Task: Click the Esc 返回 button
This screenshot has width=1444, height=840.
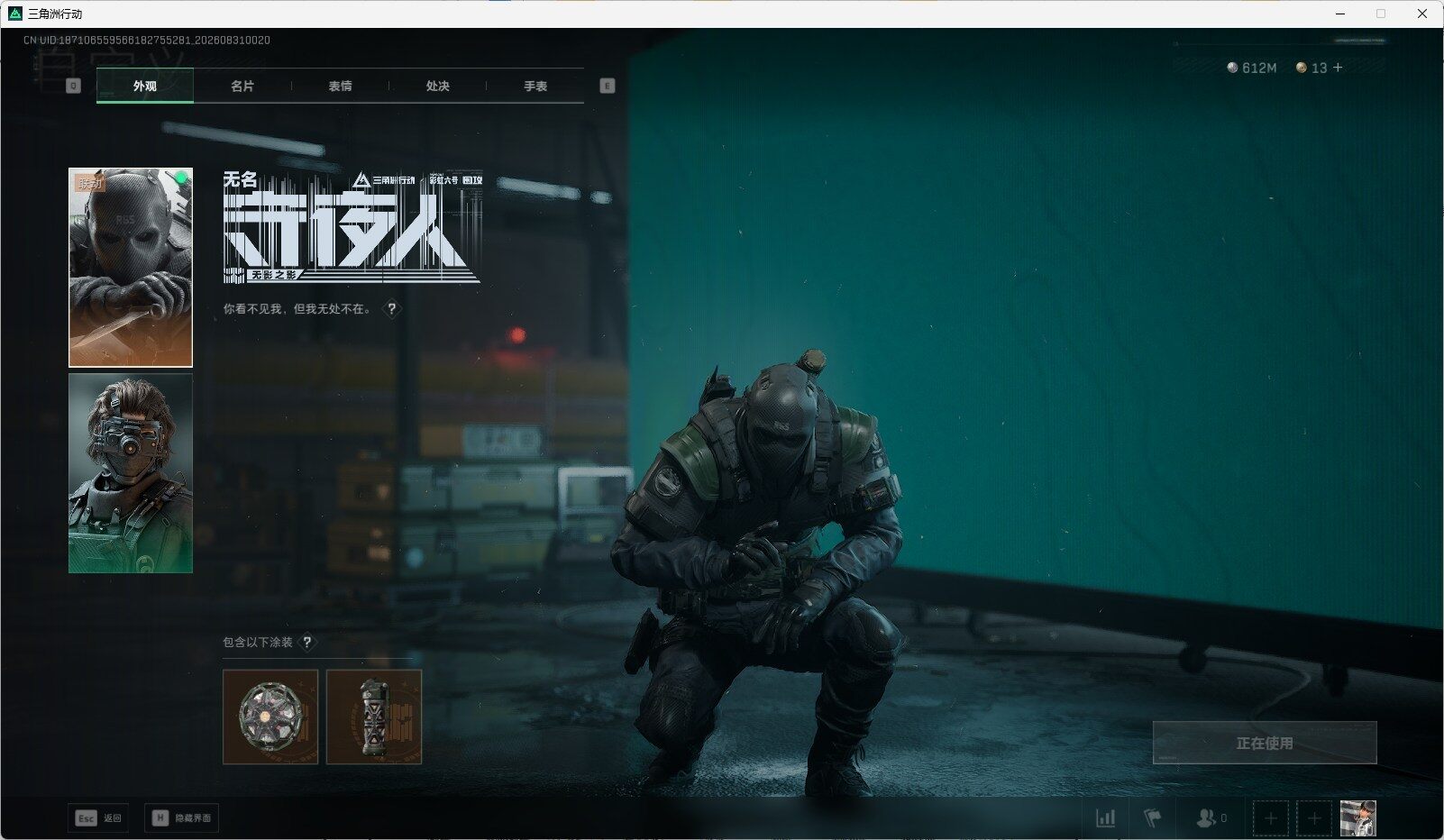Action: 98,817
